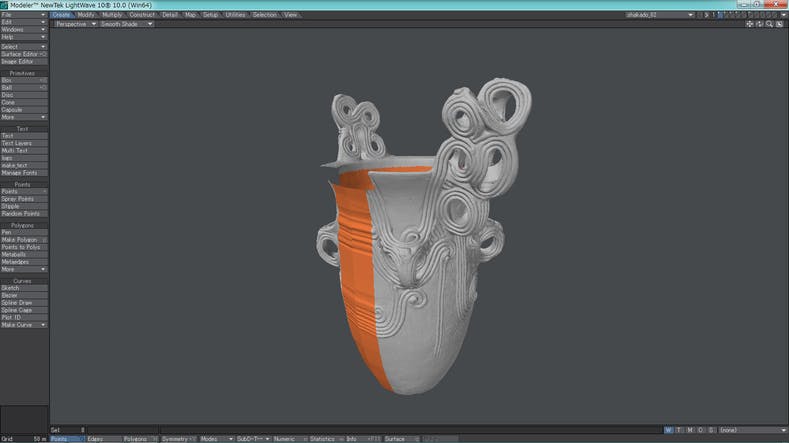789x443 pixels.
Task: Open the Utilities tab
Action: (235, 15)
